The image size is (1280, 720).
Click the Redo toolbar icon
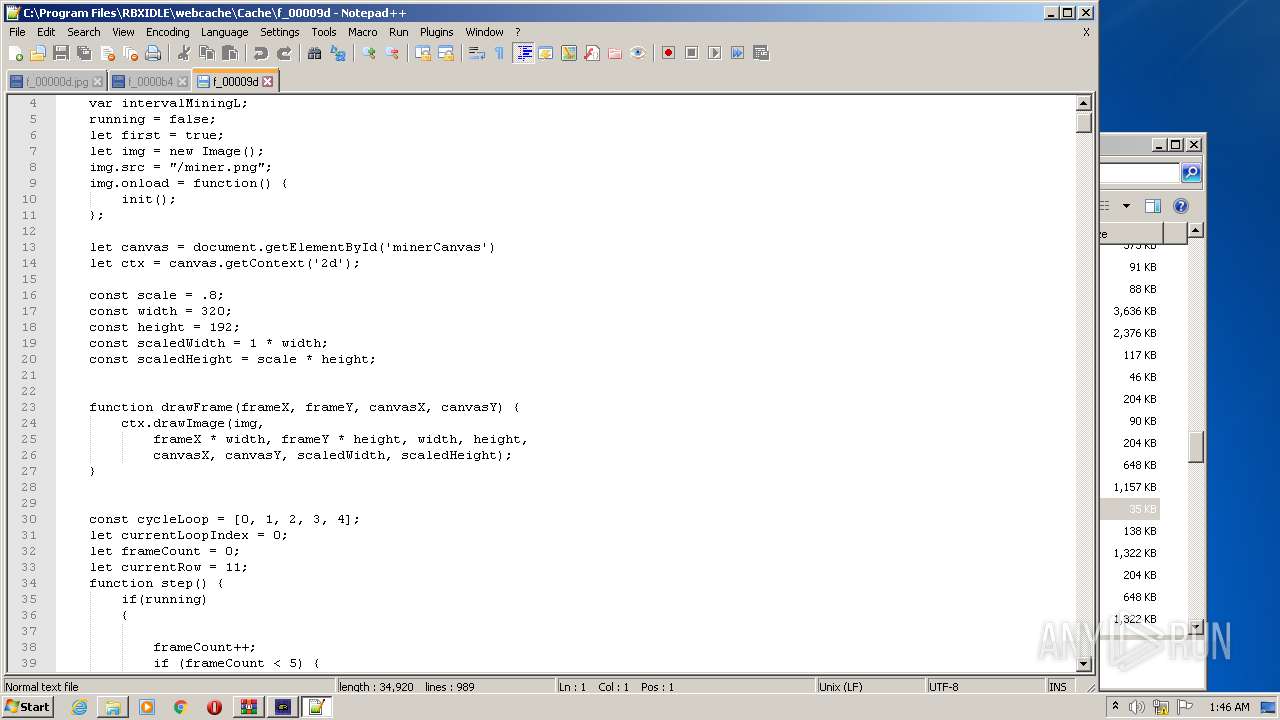[x=284, y=53]
